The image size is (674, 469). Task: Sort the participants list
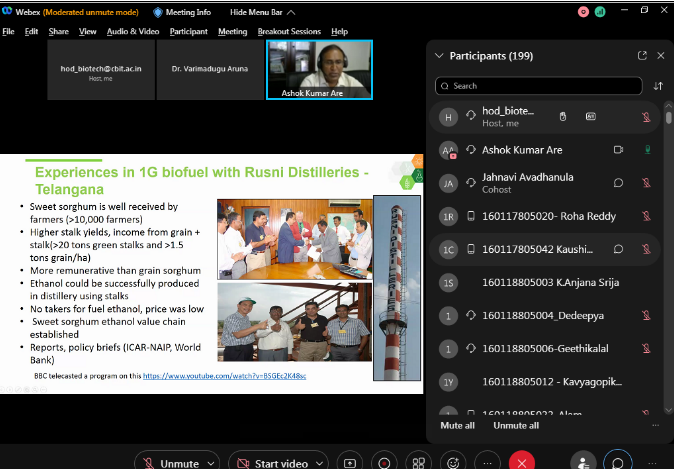pyautogui.click(x=658, y=86)
